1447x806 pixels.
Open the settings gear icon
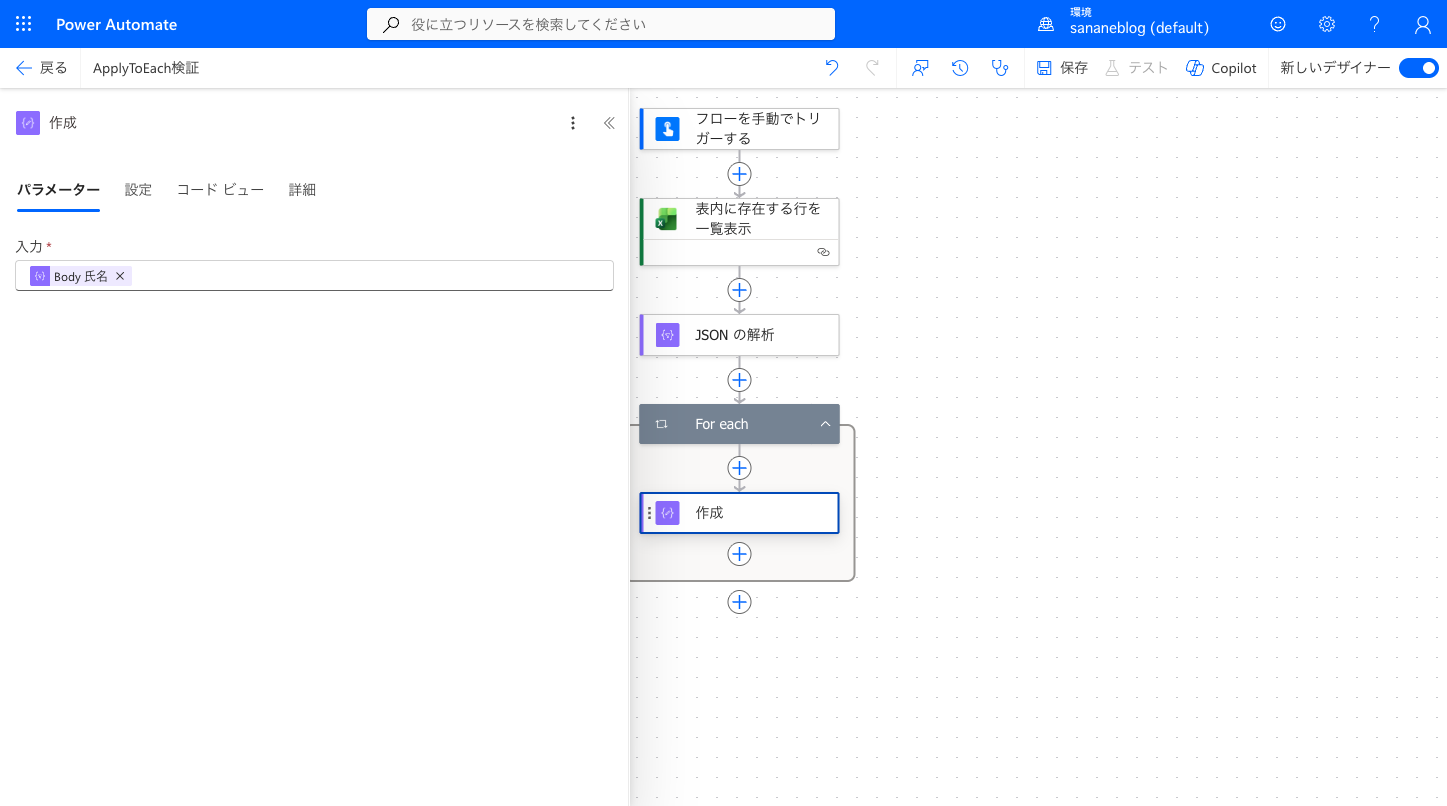(1326, 24)
